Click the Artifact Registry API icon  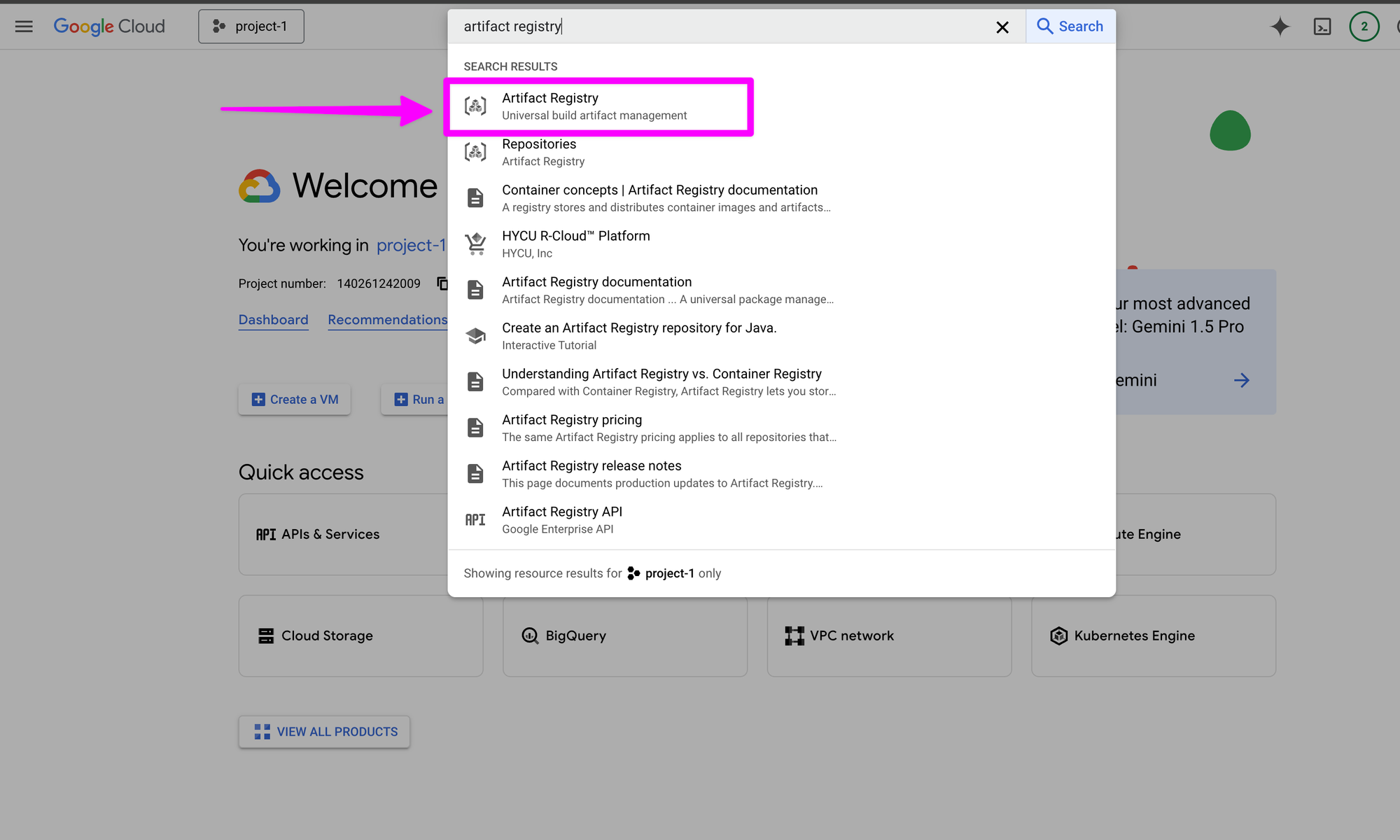475,520
